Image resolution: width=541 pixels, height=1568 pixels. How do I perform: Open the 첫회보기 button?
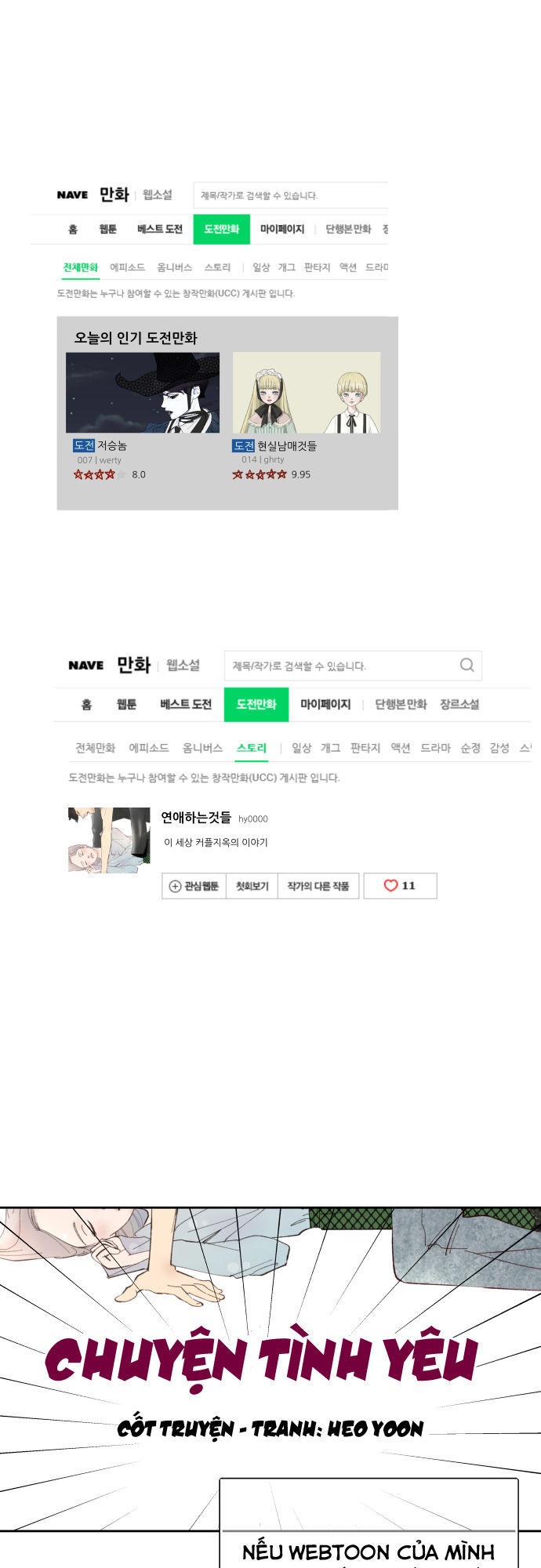(252, 886)
